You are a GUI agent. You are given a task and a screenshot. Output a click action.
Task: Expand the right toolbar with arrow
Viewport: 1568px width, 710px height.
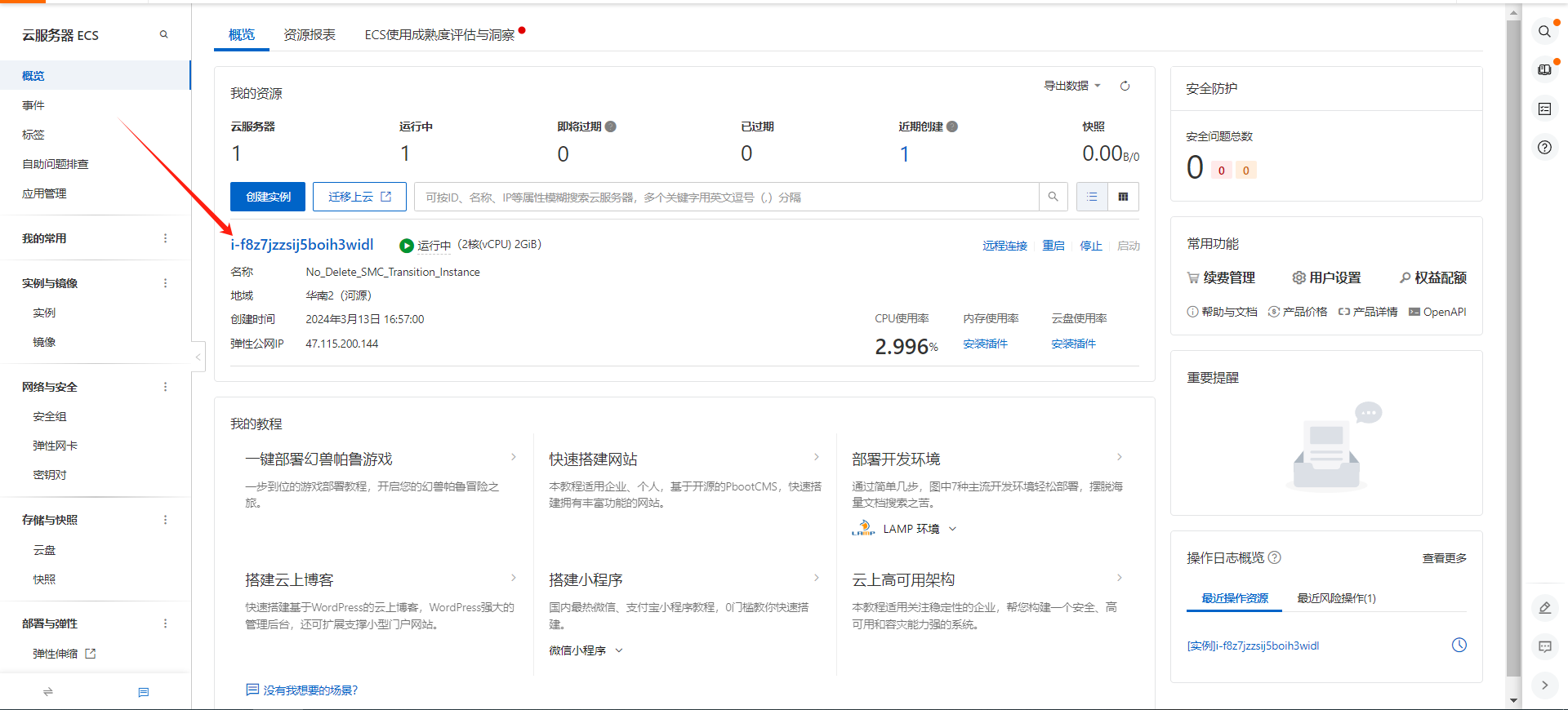pyautogui.click(x=1544, y=686)
